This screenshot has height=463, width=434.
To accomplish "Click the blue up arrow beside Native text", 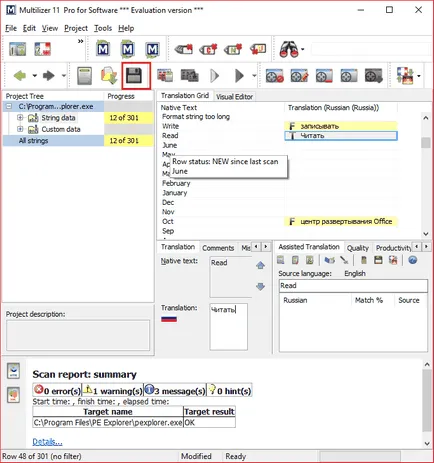I will 260,265.
